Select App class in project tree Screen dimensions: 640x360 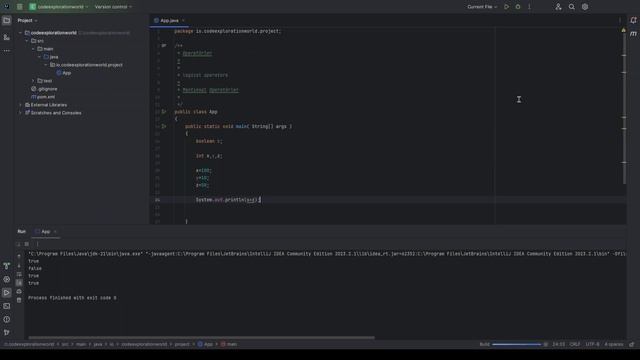click(64, 73)
